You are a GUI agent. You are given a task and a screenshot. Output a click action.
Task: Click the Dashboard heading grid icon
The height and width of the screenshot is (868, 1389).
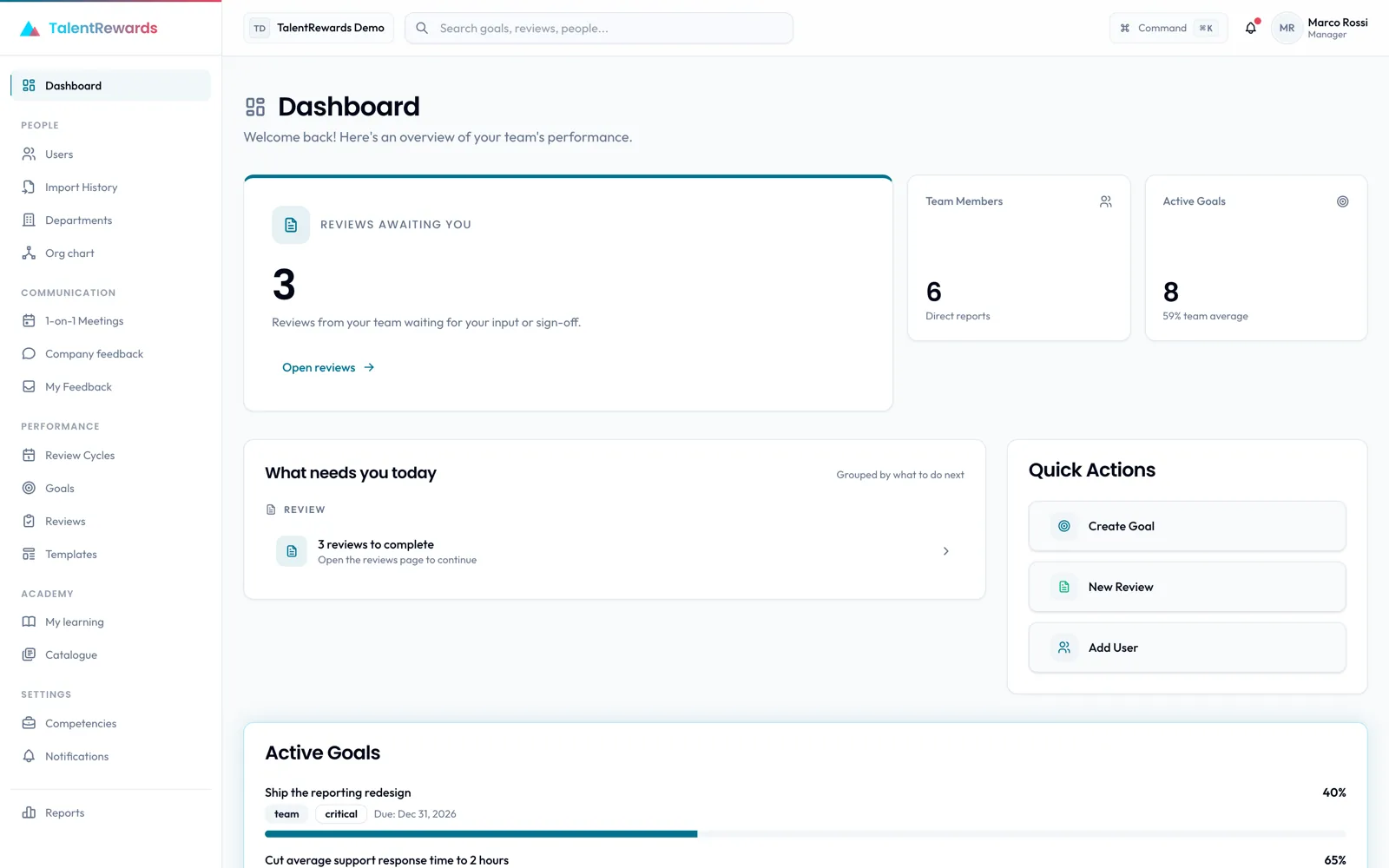coord(255,107)
